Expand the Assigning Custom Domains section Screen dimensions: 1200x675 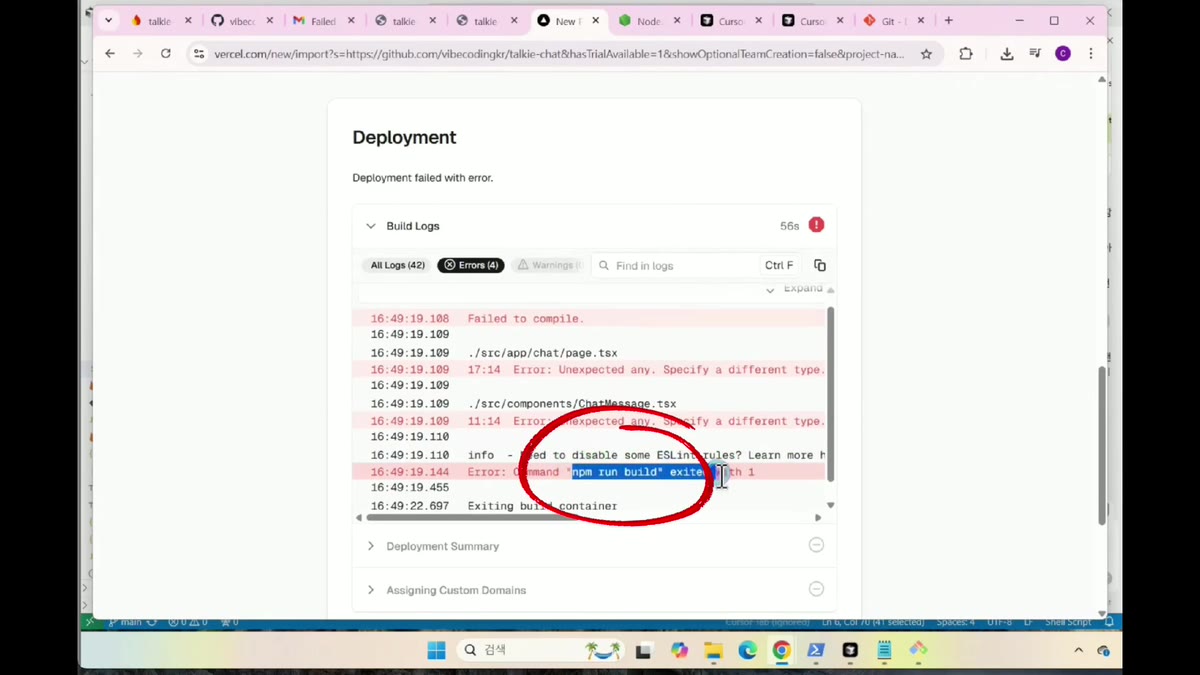371,590
